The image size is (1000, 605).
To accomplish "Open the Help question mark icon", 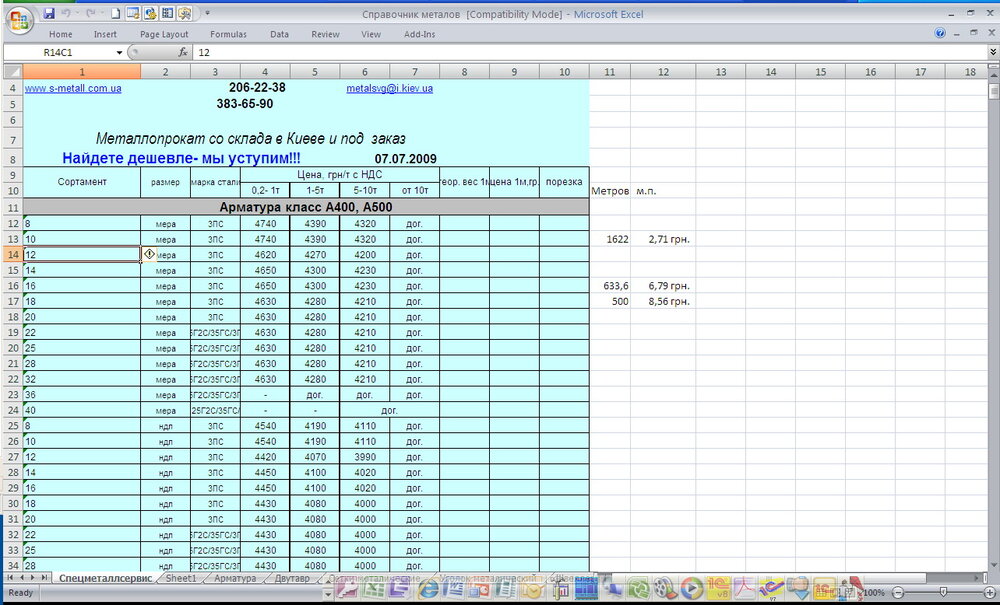I will tap(940, 33).
